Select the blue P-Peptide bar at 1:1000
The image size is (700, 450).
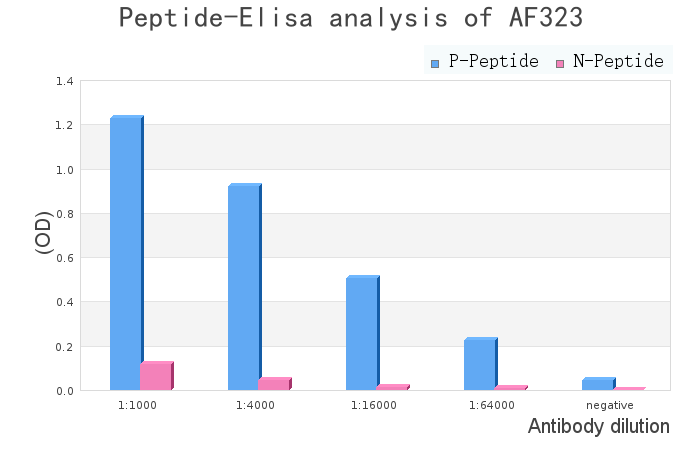pos(126,253)
